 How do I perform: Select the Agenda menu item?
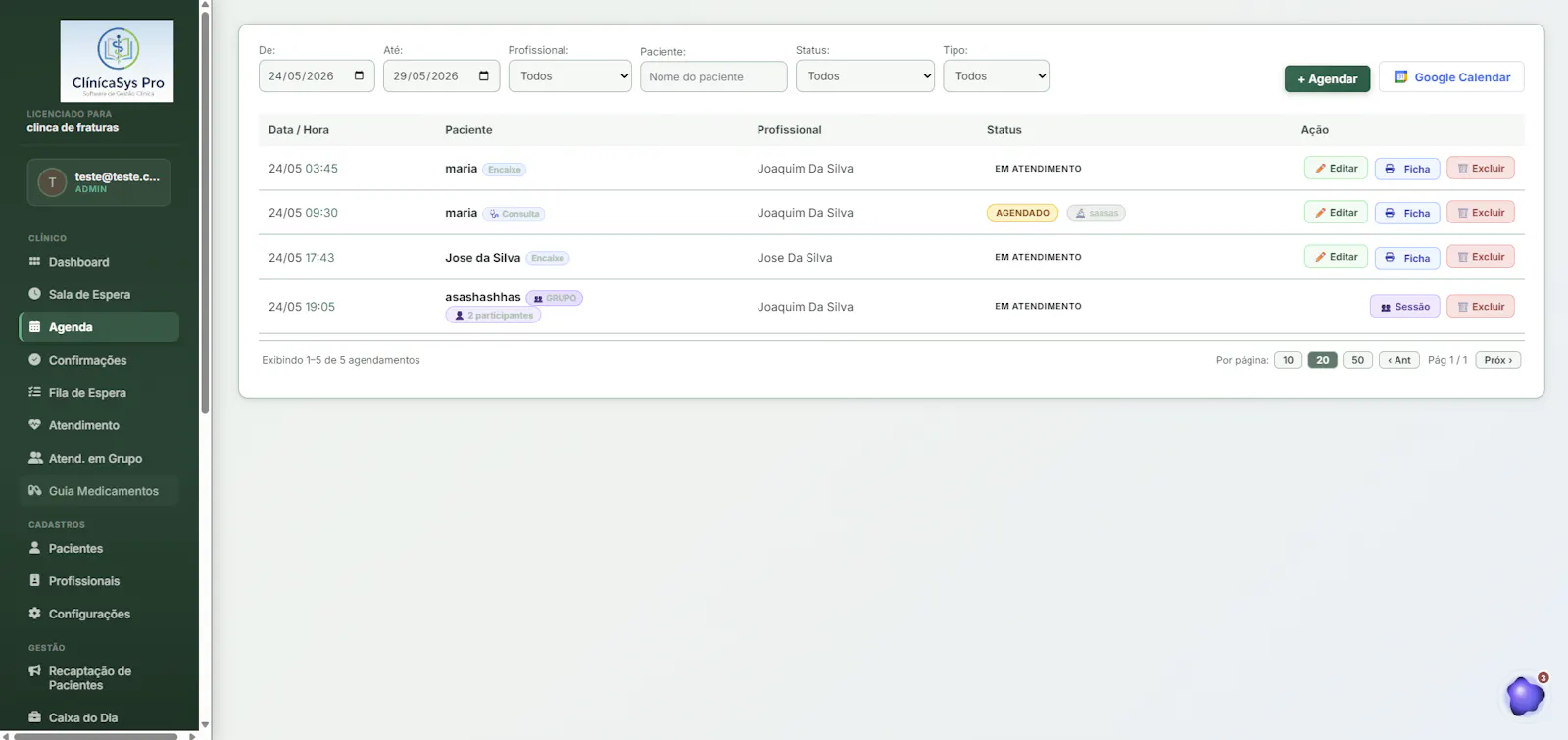[x=99, y=327]
